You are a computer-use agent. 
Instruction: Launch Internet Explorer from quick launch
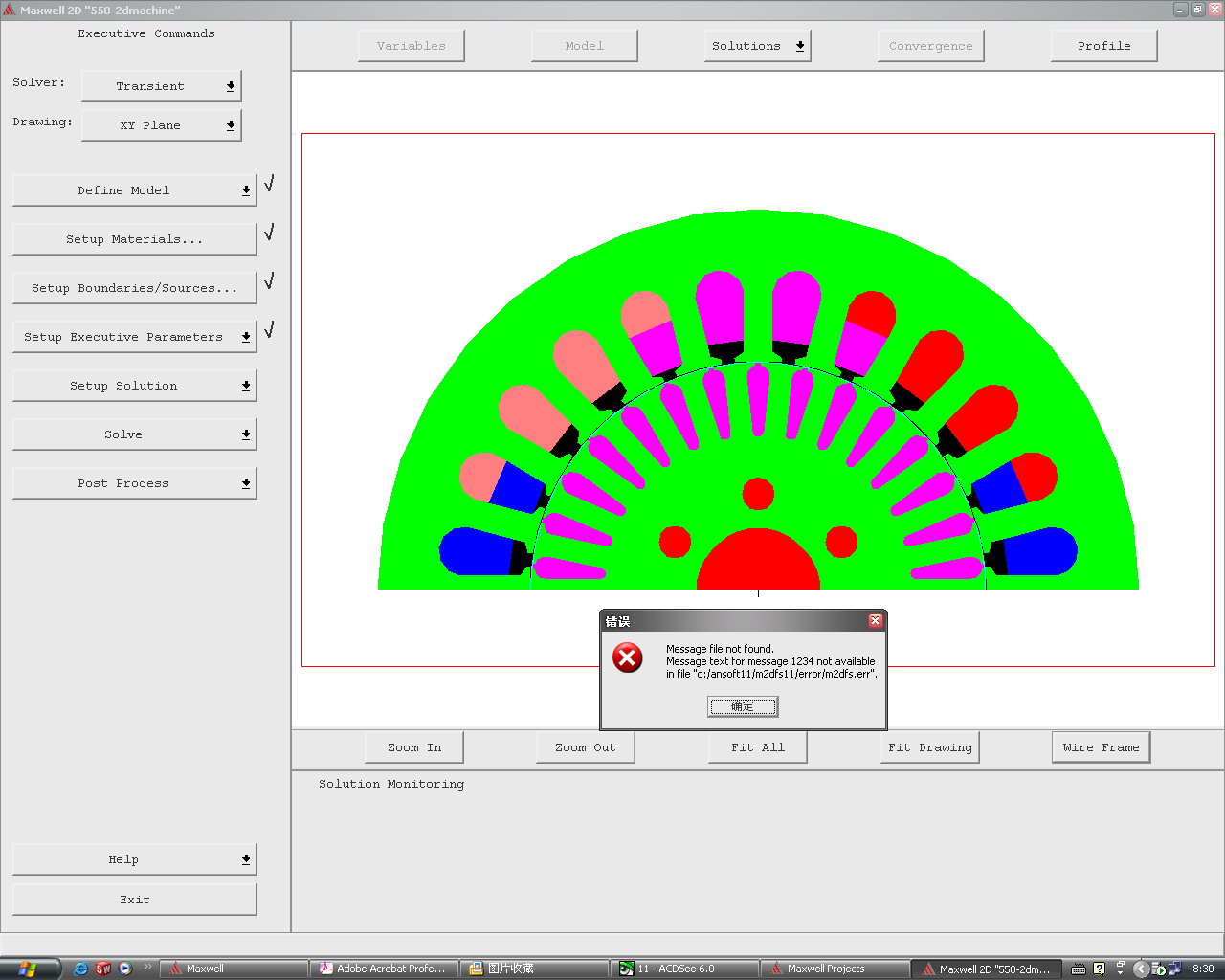(80, 969)
